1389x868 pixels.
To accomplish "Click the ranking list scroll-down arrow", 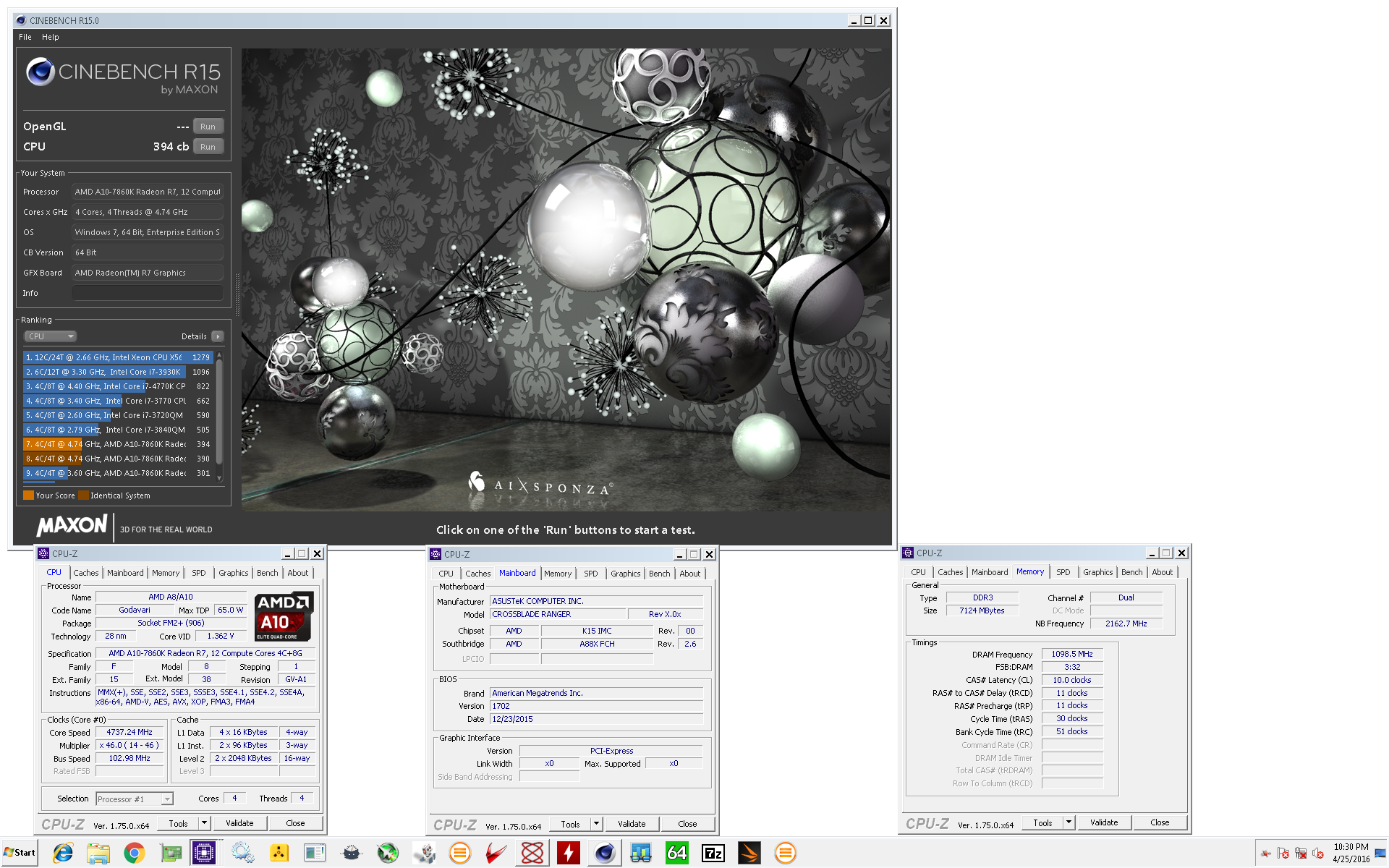I will [x=219, y=478].
